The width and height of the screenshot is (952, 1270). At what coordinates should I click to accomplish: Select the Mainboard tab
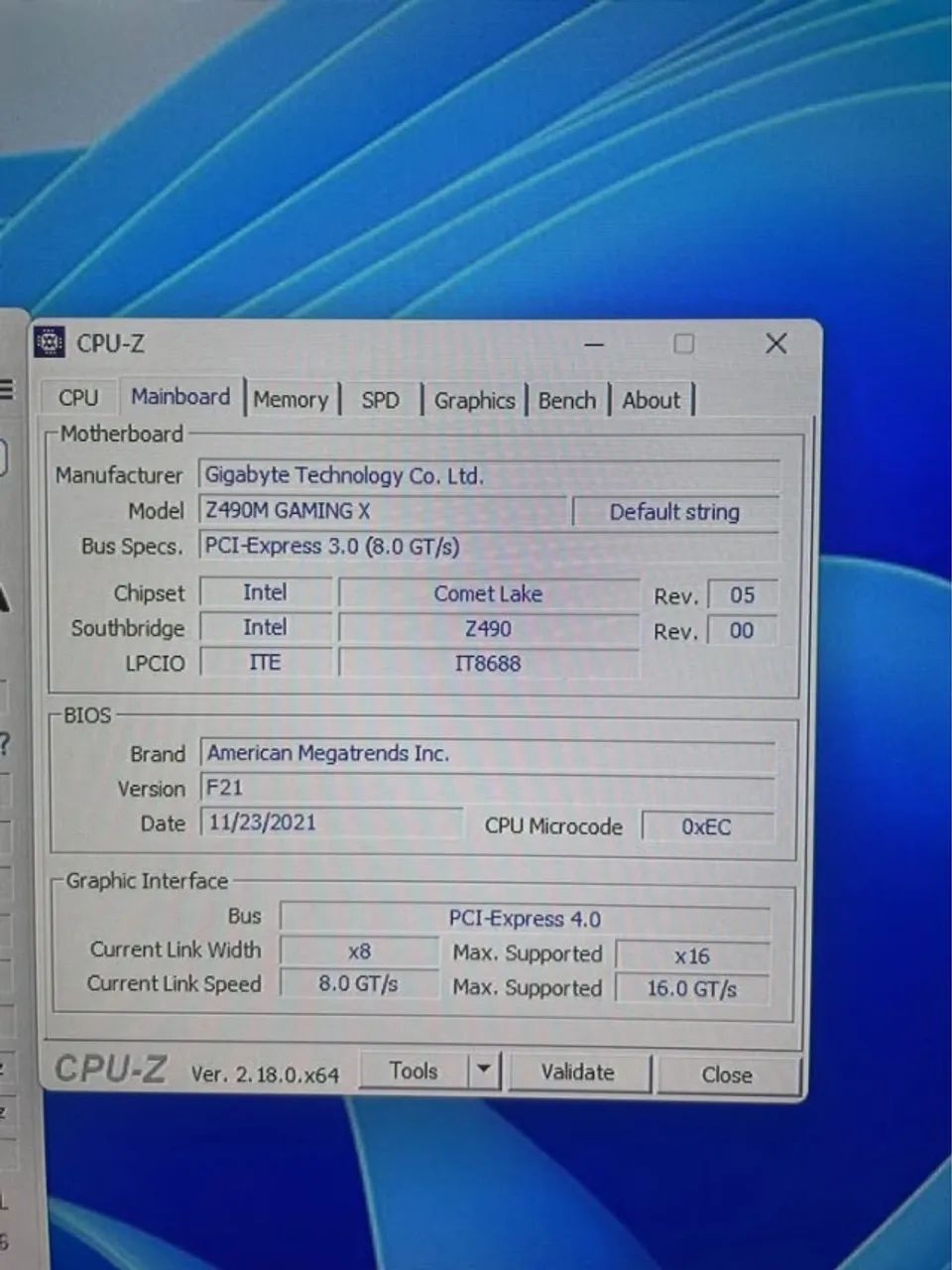pyautogui.click(x=180, y=396)
